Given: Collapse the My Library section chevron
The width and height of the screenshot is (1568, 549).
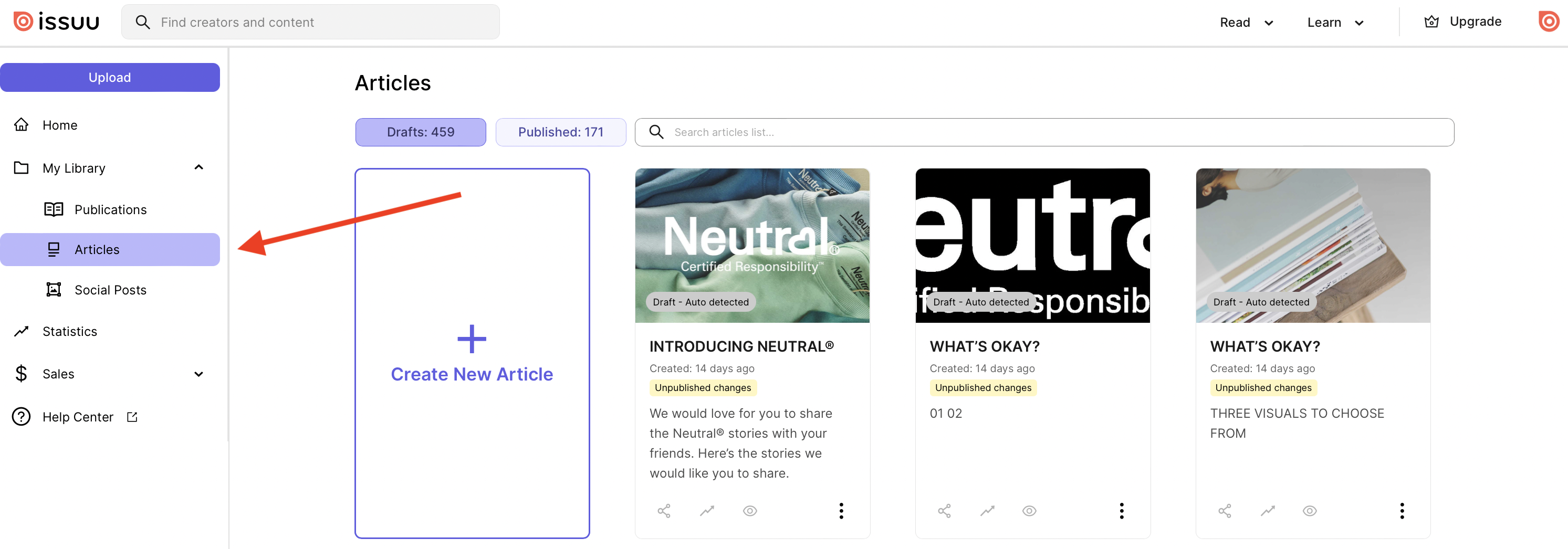Looking at the screenshot, I should pyautogui.click(x=198, y=167).
